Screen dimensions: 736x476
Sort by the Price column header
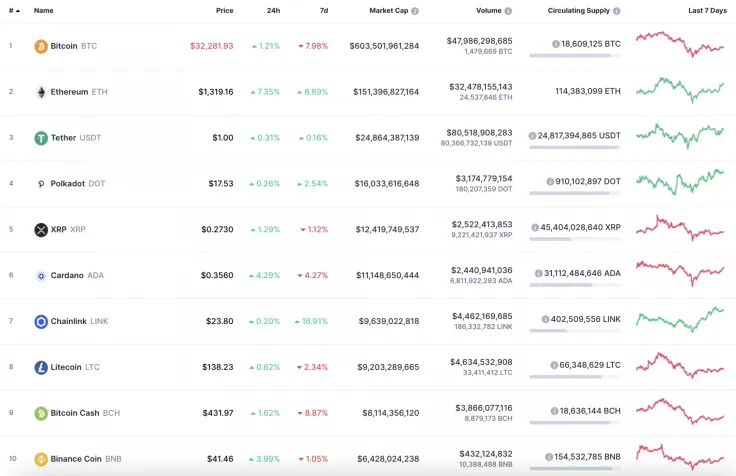pos(224,10)
